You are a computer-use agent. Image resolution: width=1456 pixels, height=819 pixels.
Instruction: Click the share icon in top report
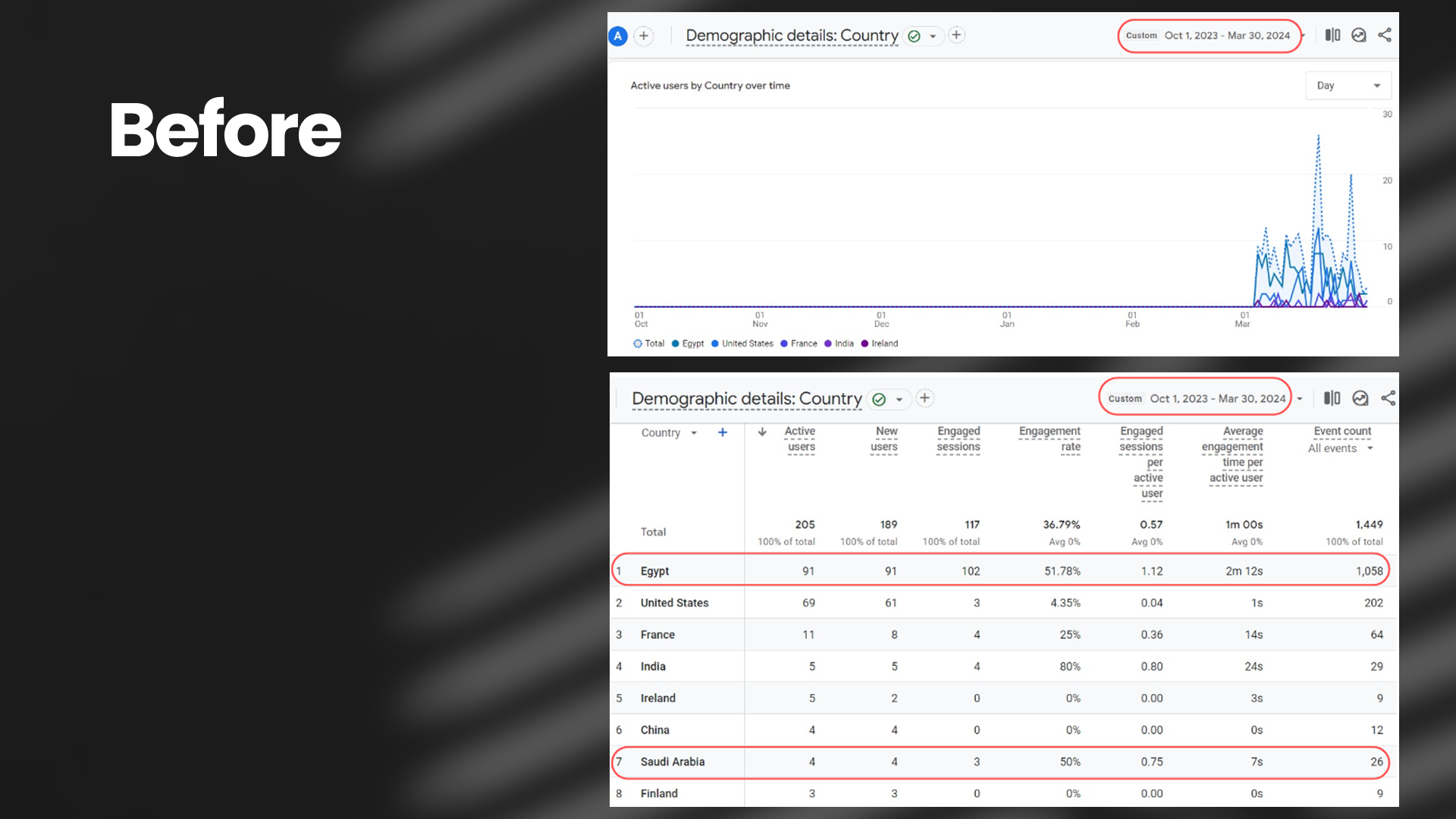coord(1385,35)
